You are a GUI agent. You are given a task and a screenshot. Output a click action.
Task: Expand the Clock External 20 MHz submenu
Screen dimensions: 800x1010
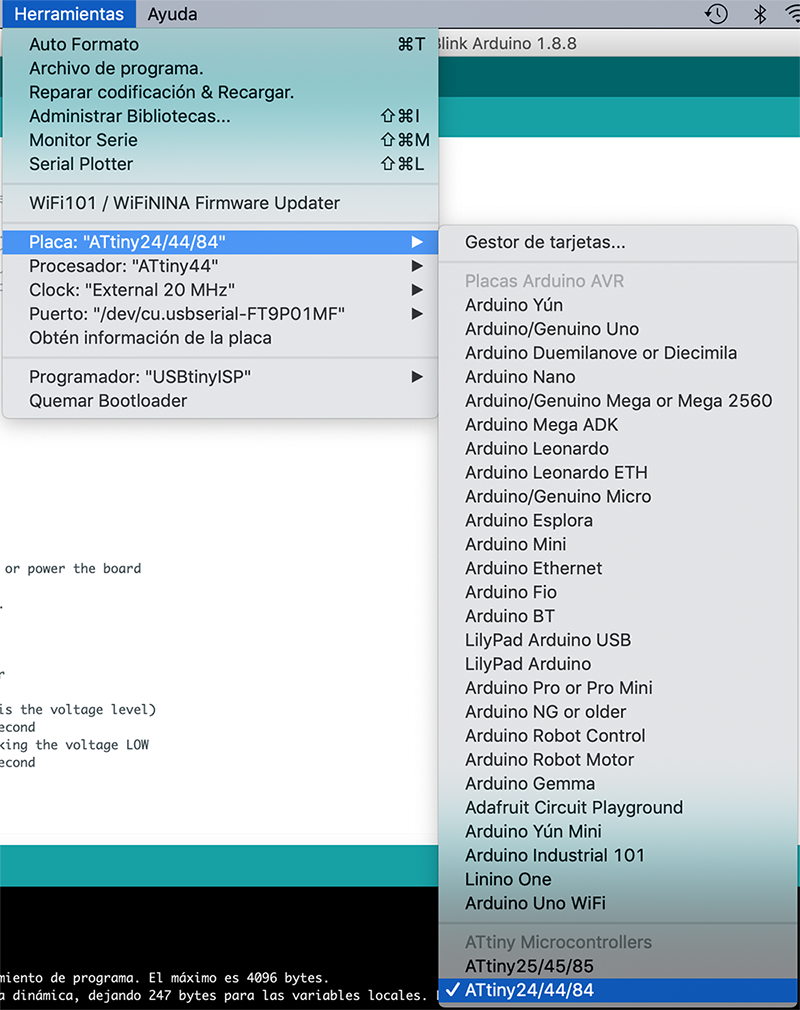tap(220, 290)
